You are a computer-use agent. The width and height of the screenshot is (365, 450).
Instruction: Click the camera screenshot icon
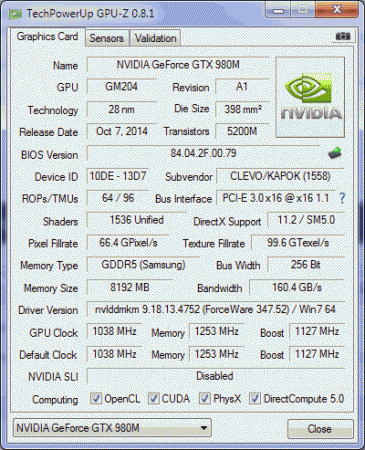pos(343,36)
